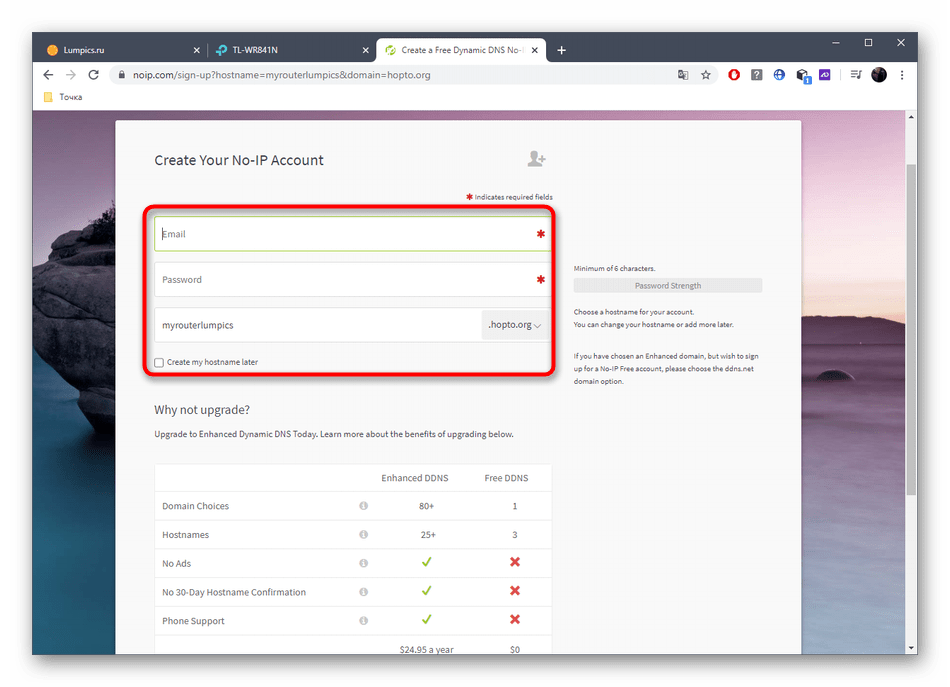
Task: Click the Chrome profile avatar
Action: point(879,75)
